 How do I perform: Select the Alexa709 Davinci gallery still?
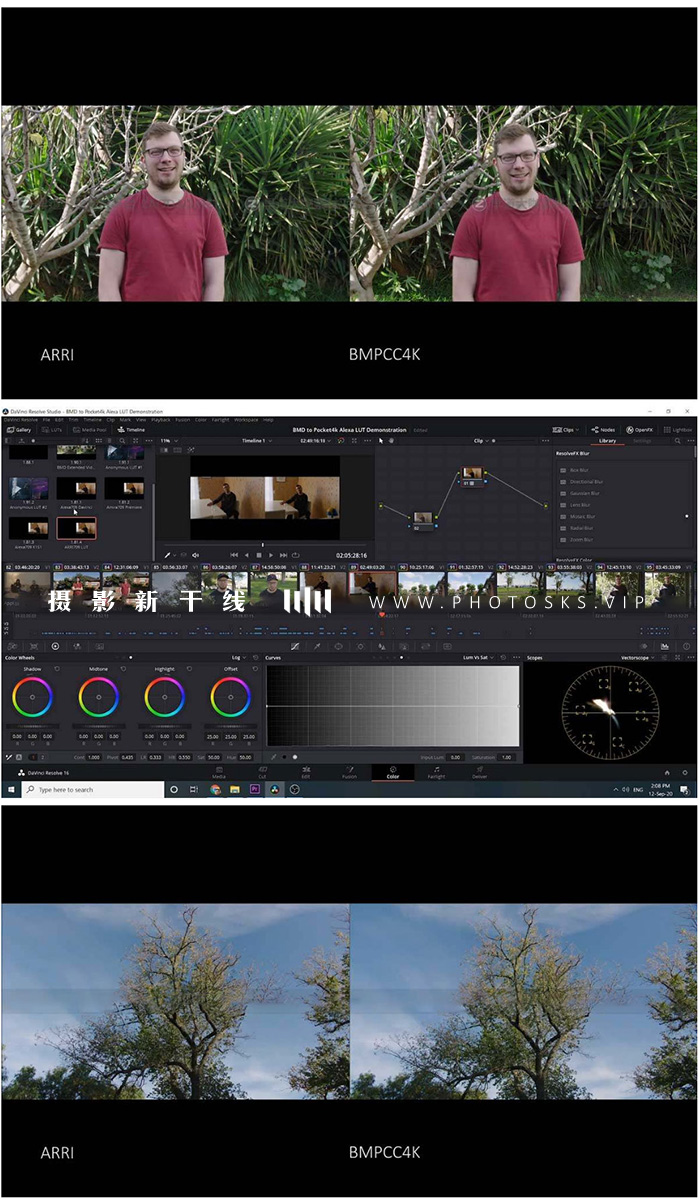[77, 491]
